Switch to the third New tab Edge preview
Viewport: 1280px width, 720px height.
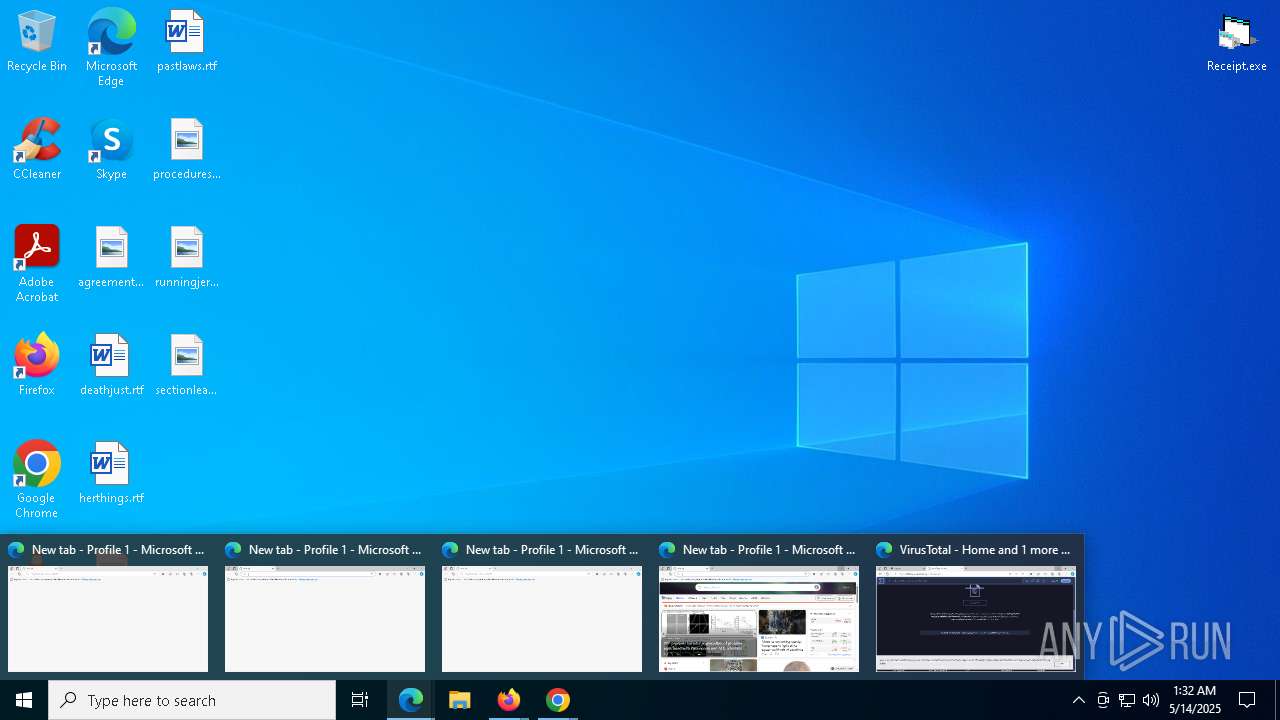pos(542,619)
